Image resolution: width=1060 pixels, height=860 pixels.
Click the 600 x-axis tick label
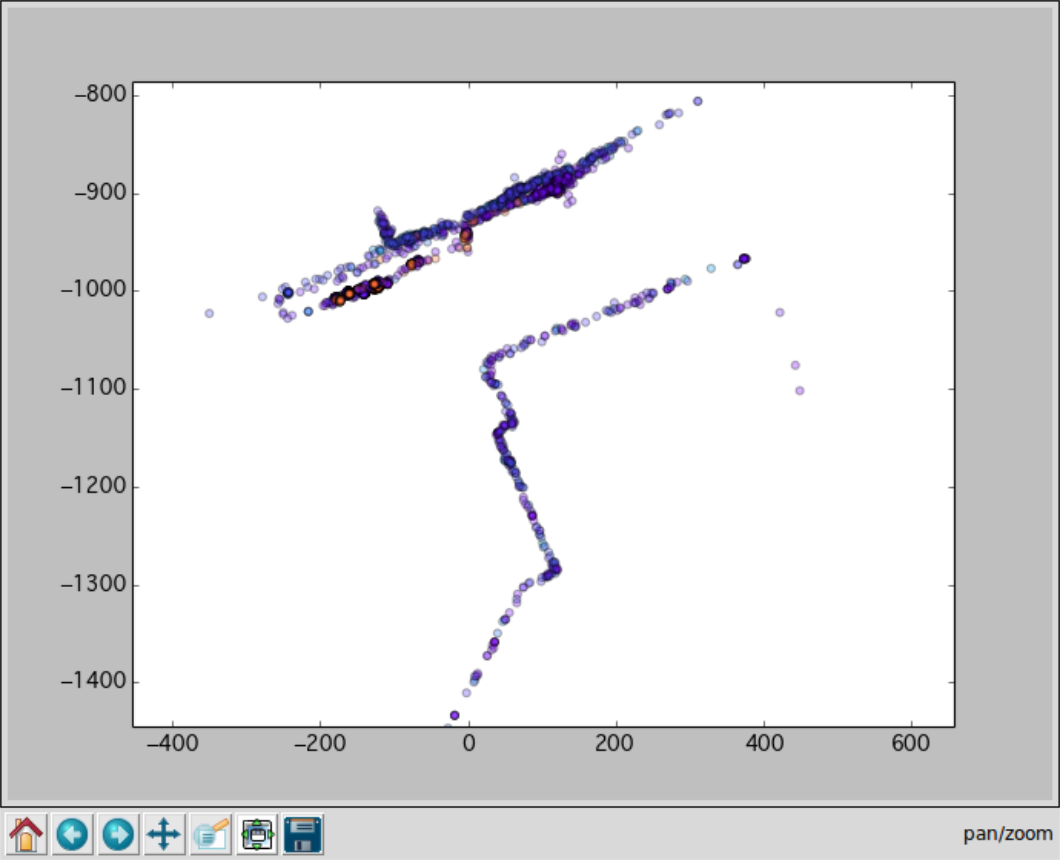(912, 746)
